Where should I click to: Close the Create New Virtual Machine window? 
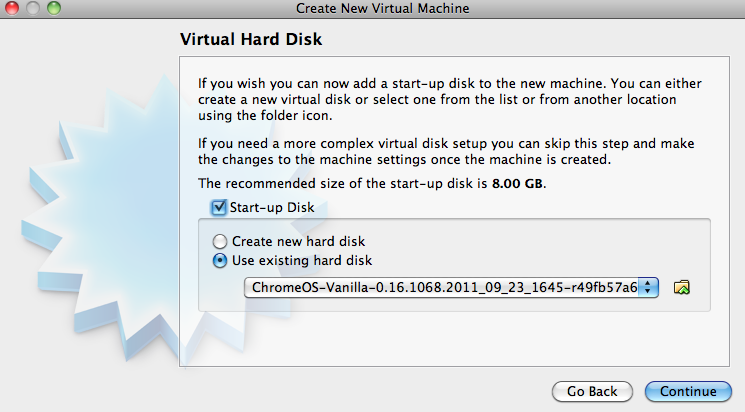point(13,8)
